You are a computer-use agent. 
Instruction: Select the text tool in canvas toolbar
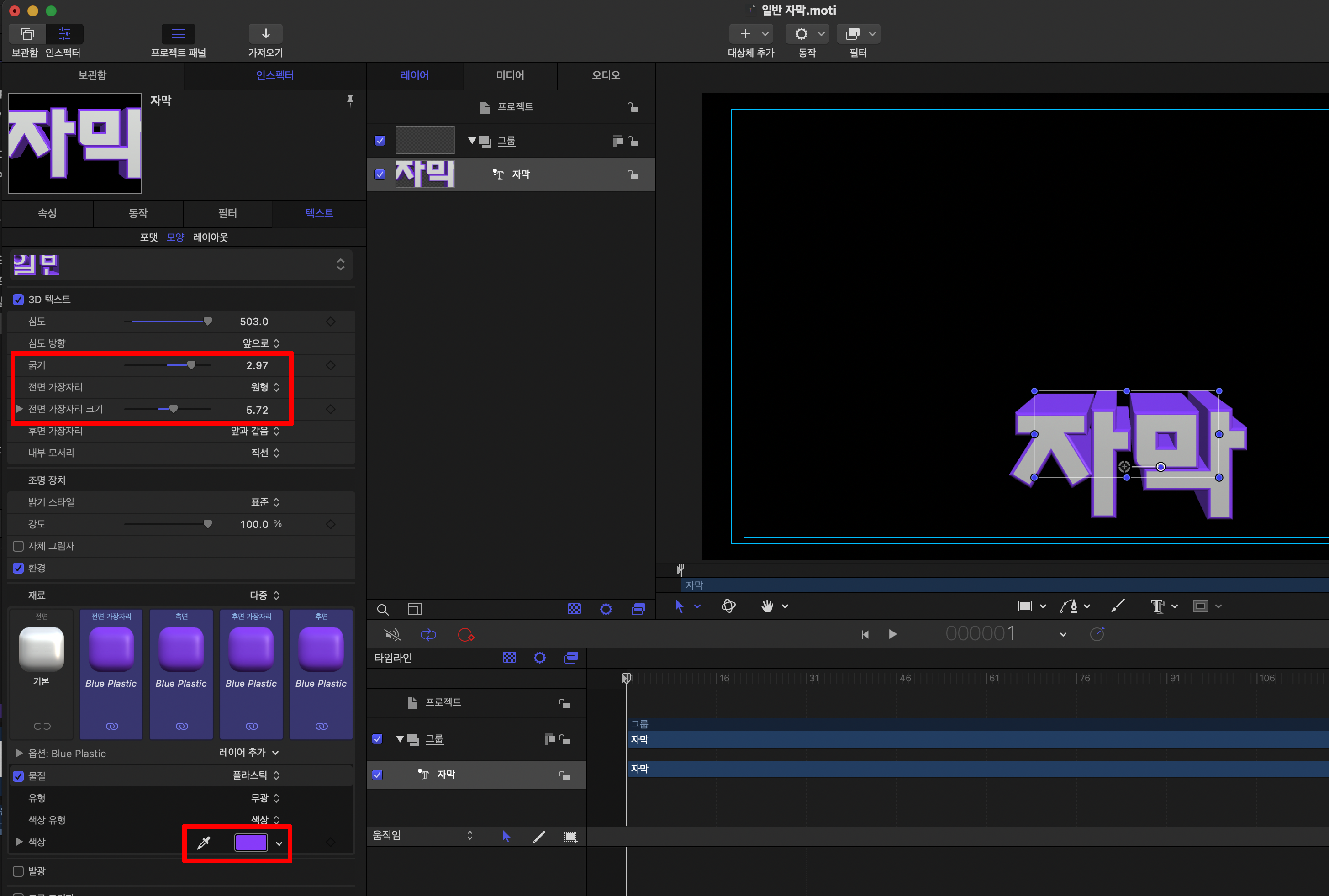point(1157,606)
